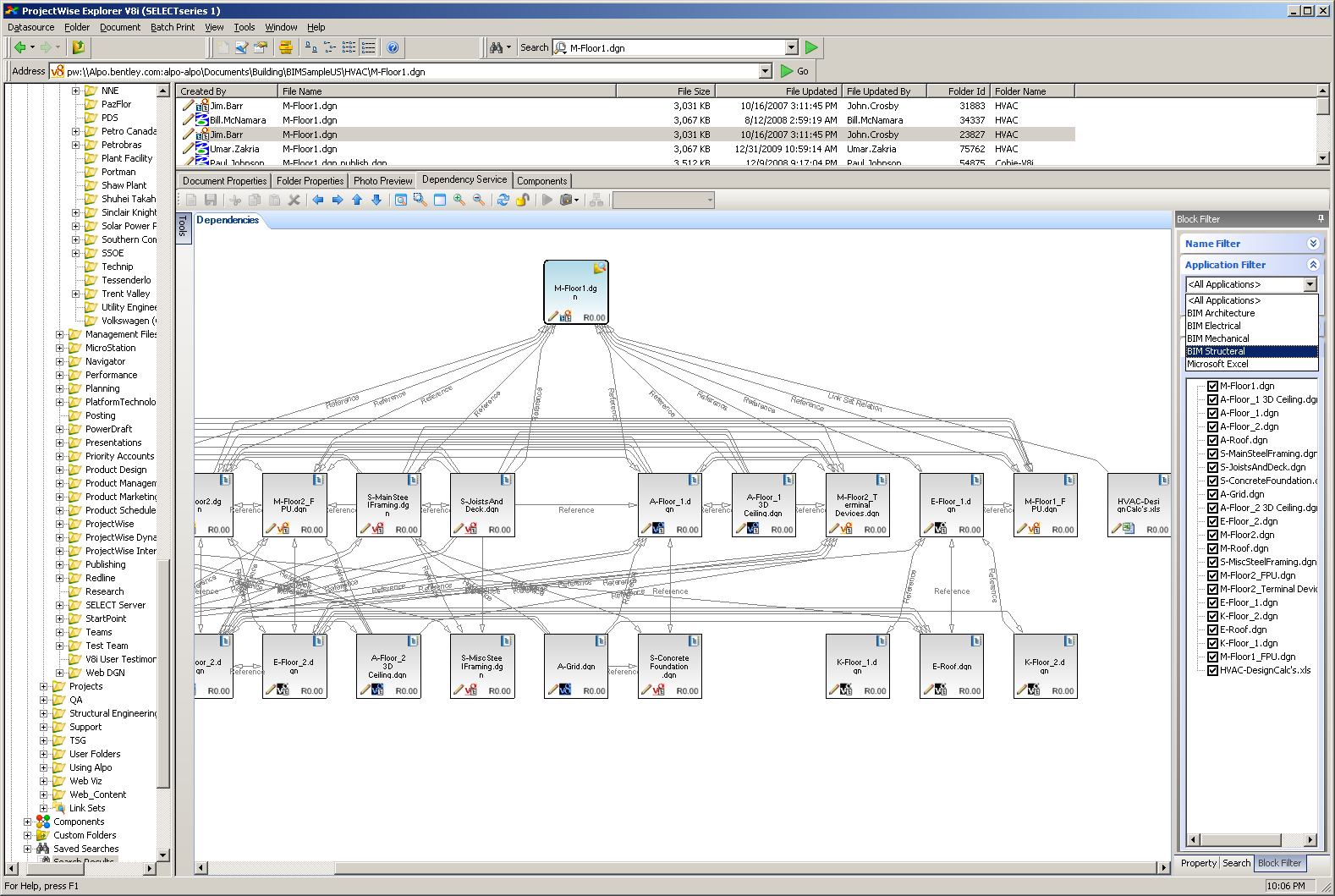
Task: Open the document properties toolbar icon
Action: click(x=261, y=47)
